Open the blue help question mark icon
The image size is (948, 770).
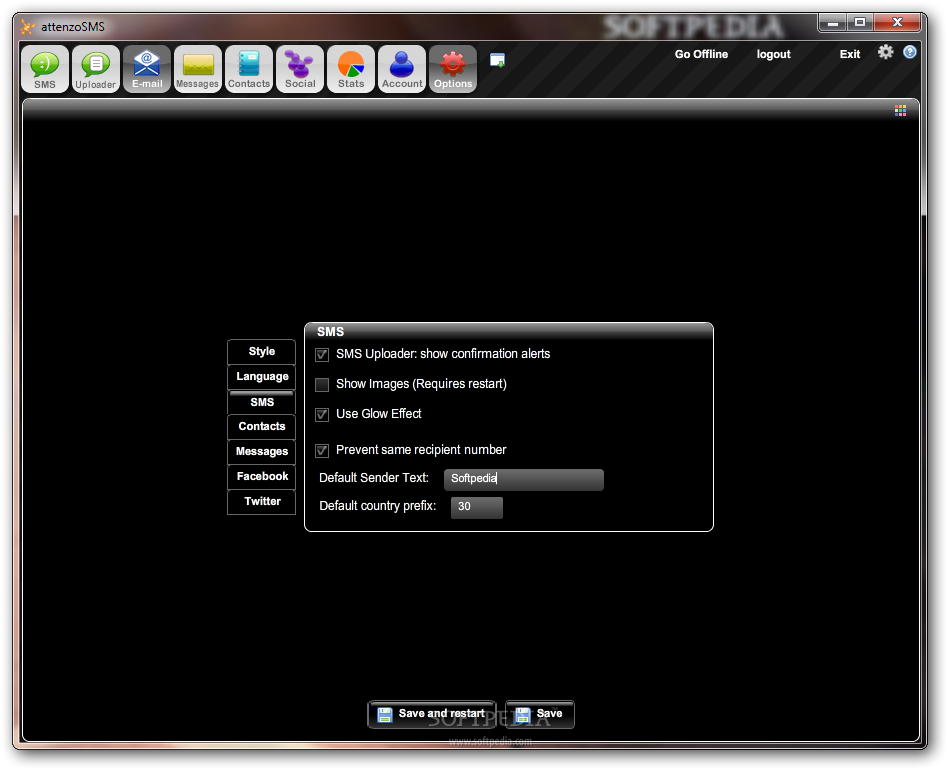909,52
